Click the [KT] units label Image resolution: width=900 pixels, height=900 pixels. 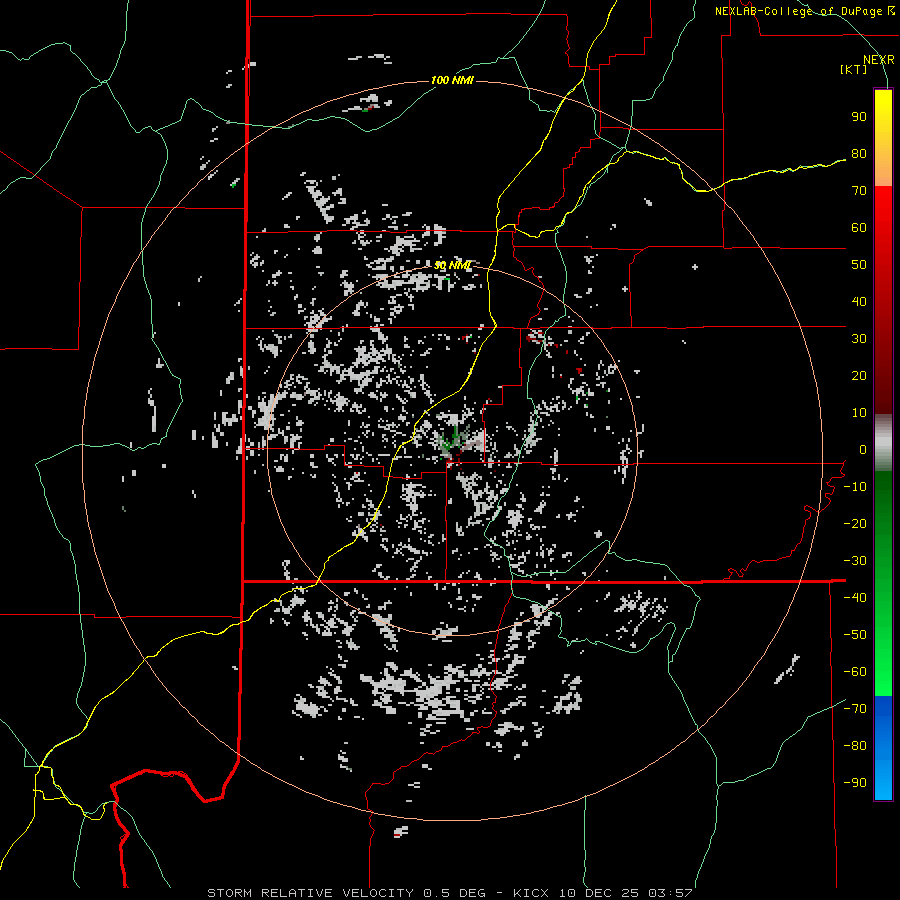tap(854, 69)
